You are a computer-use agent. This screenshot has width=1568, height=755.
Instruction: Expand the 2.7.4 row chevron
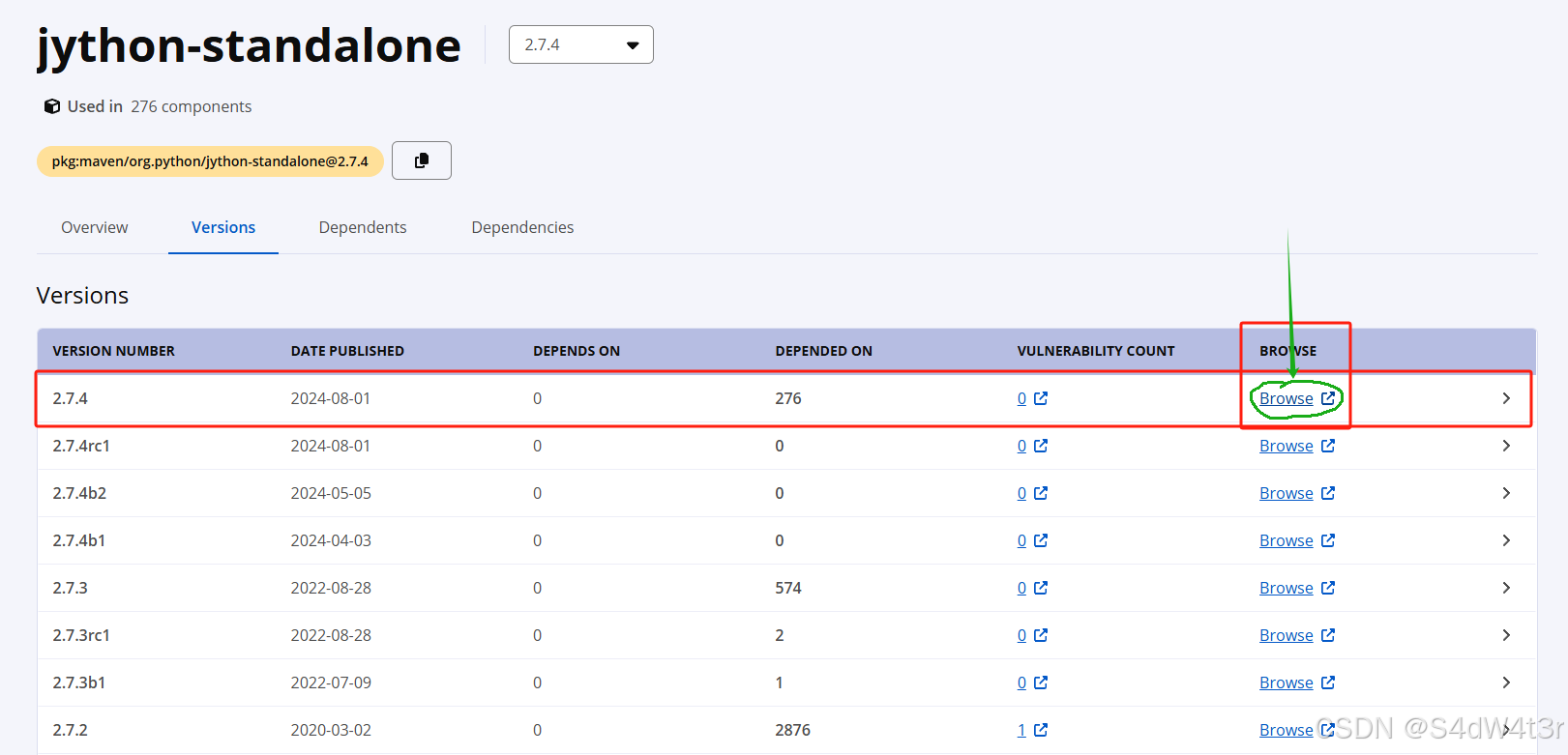coord(1506,398)
